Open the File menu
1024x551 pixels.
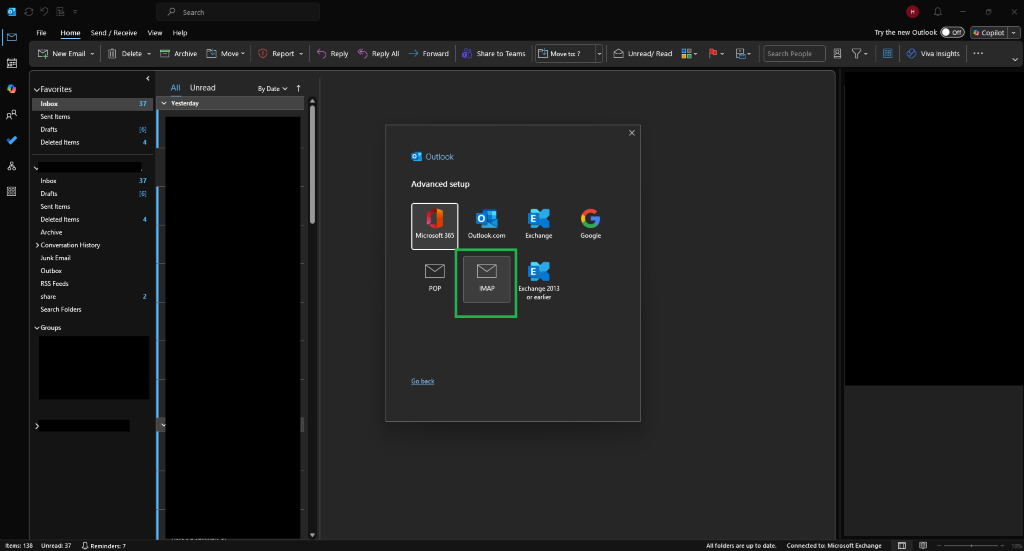pyautogui.click(x=41, y=33)
